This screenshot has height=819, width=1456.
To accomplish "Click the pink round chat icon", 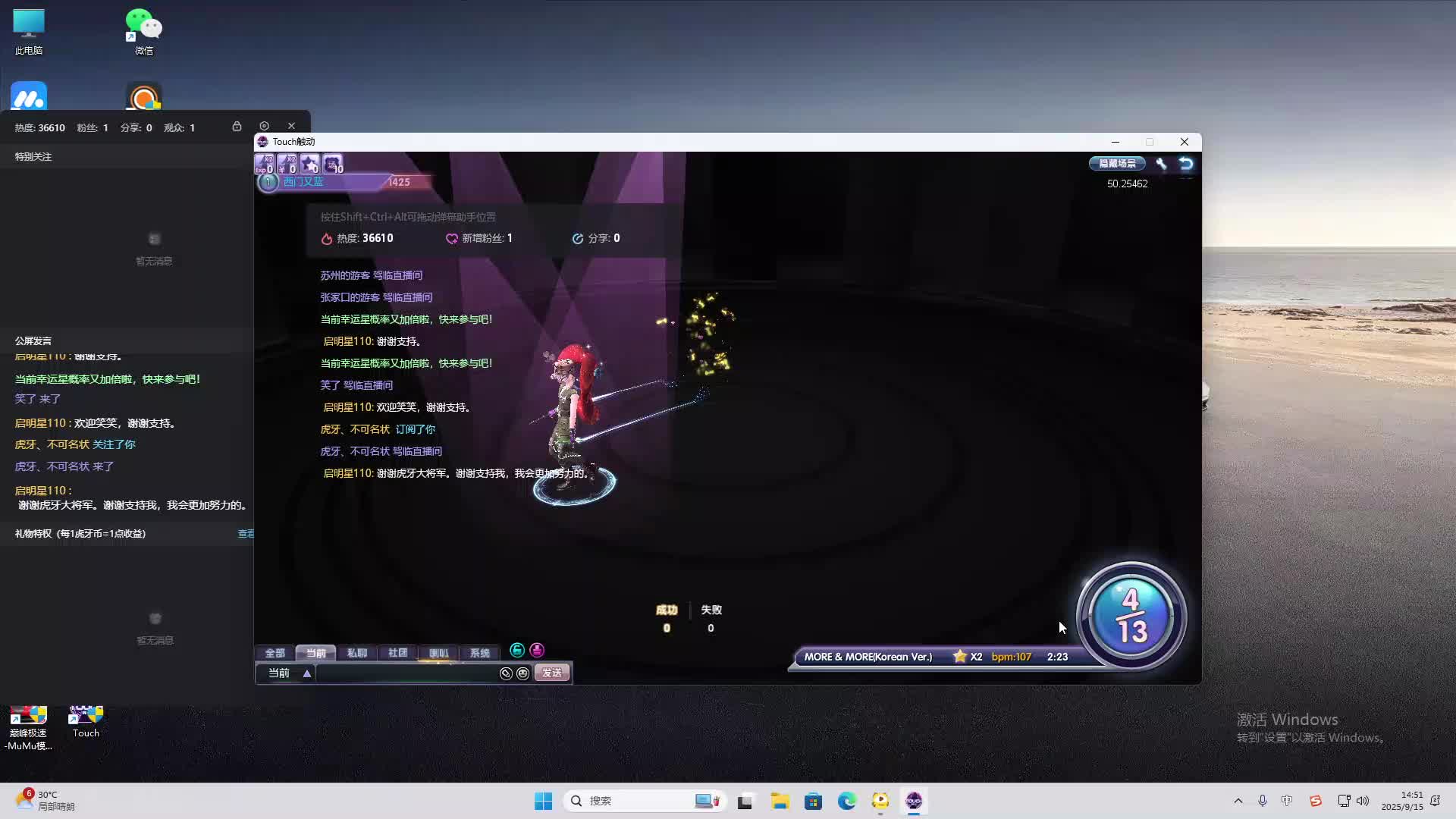I will pos(537,650).
